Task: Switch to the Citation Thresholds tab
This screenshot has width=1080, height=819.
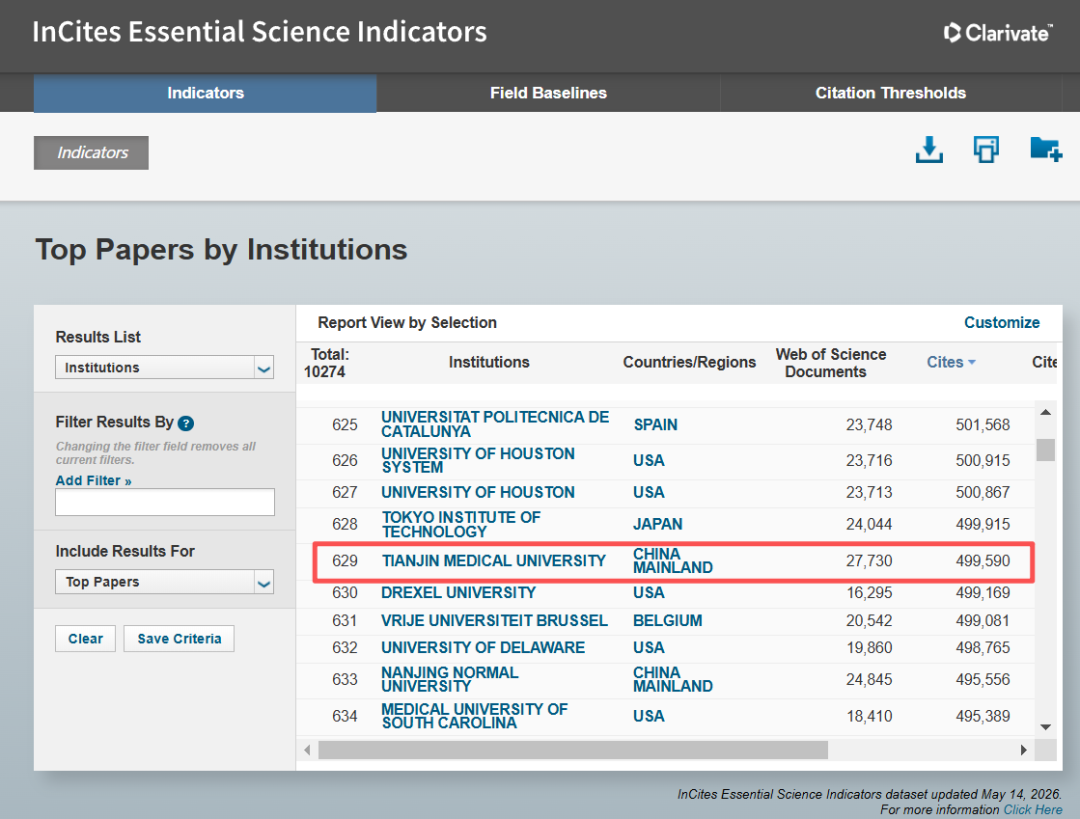Action: click(x=891, y=93)
